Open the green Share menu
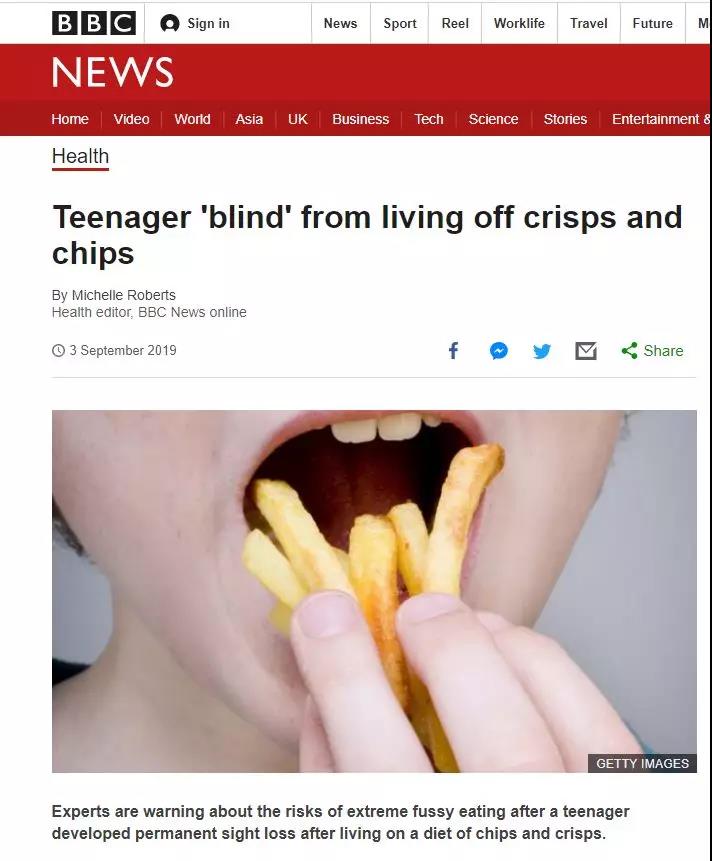This screenshot has width=712, height=861. (x=652, y=350)
